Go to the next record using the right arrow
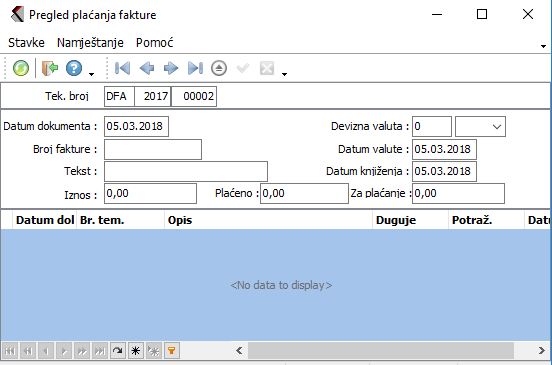 pyautogui.click(x=171, y=68)
